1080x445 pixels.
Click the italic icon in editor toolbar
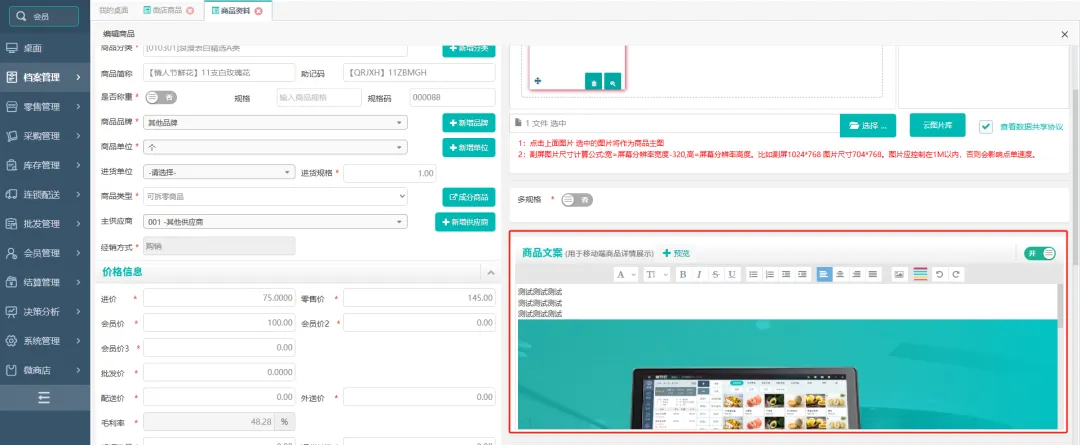pyautogui.click(x=699, y=274)
